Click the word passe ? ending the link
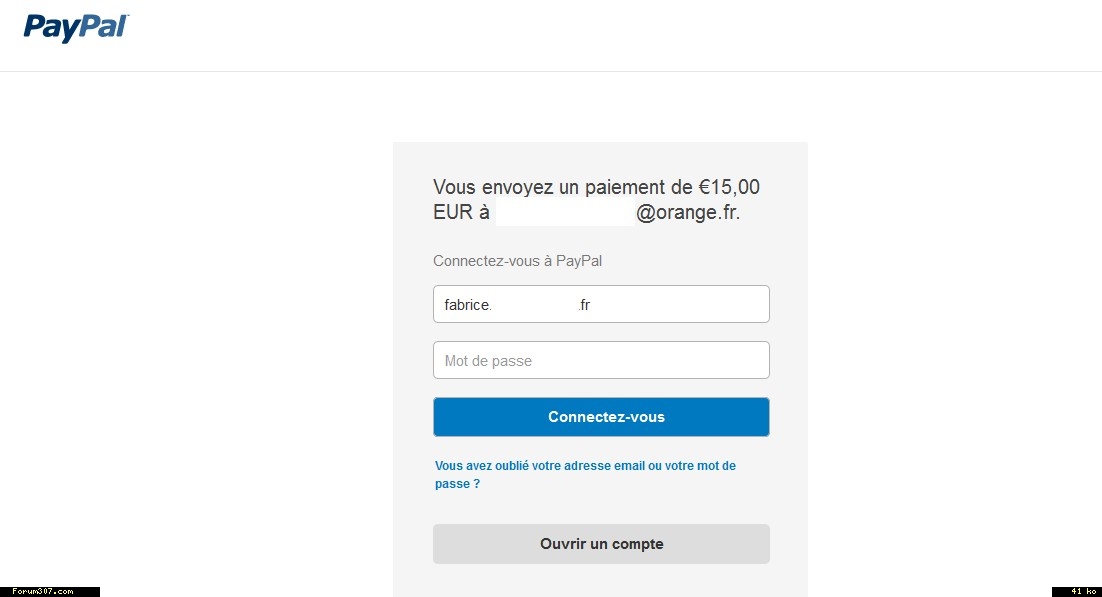 click(x=457, y=484)
